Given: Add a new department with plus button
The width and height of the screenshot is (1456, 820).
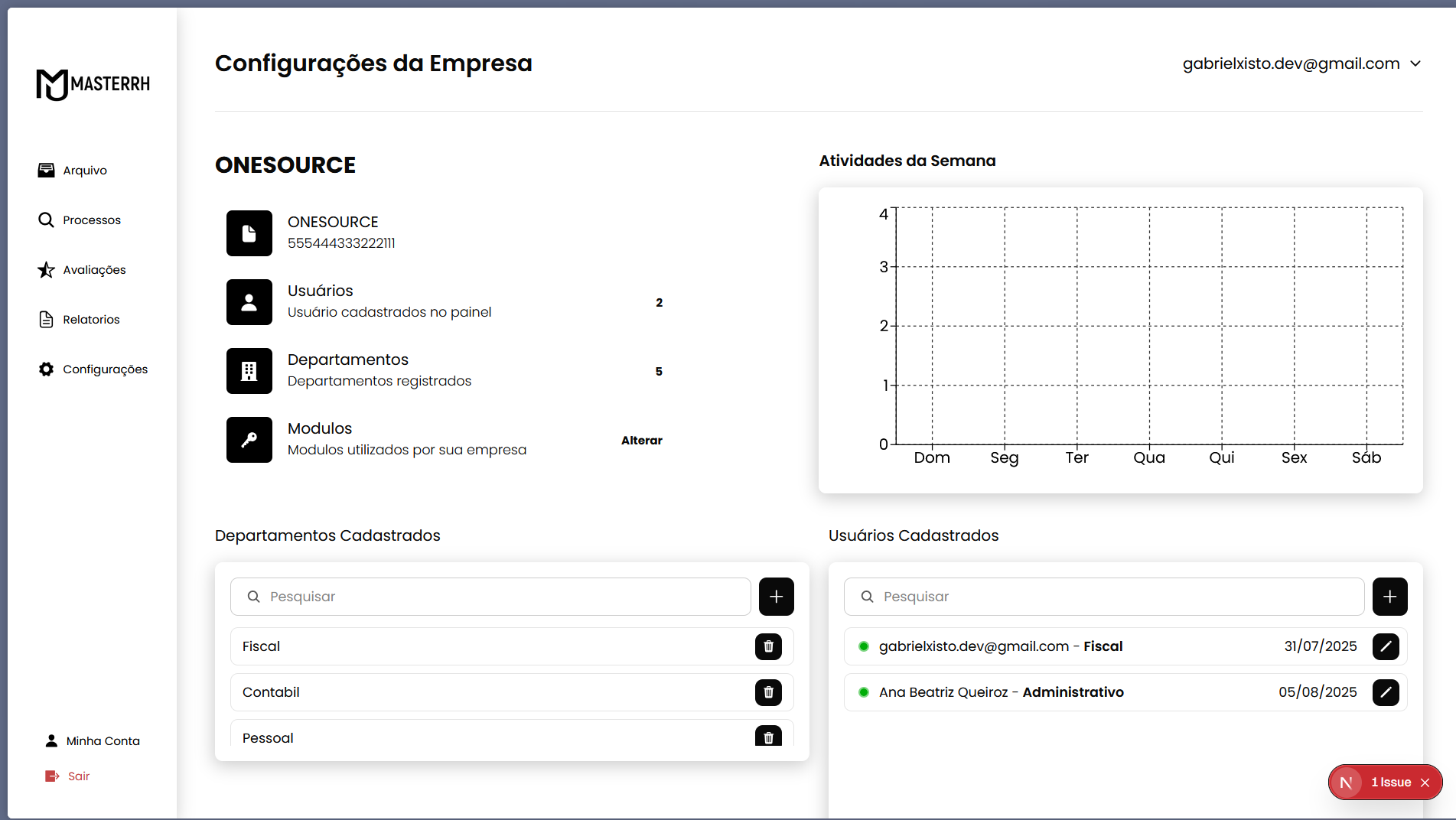Looking at the screenshot, I should (776, 597).
